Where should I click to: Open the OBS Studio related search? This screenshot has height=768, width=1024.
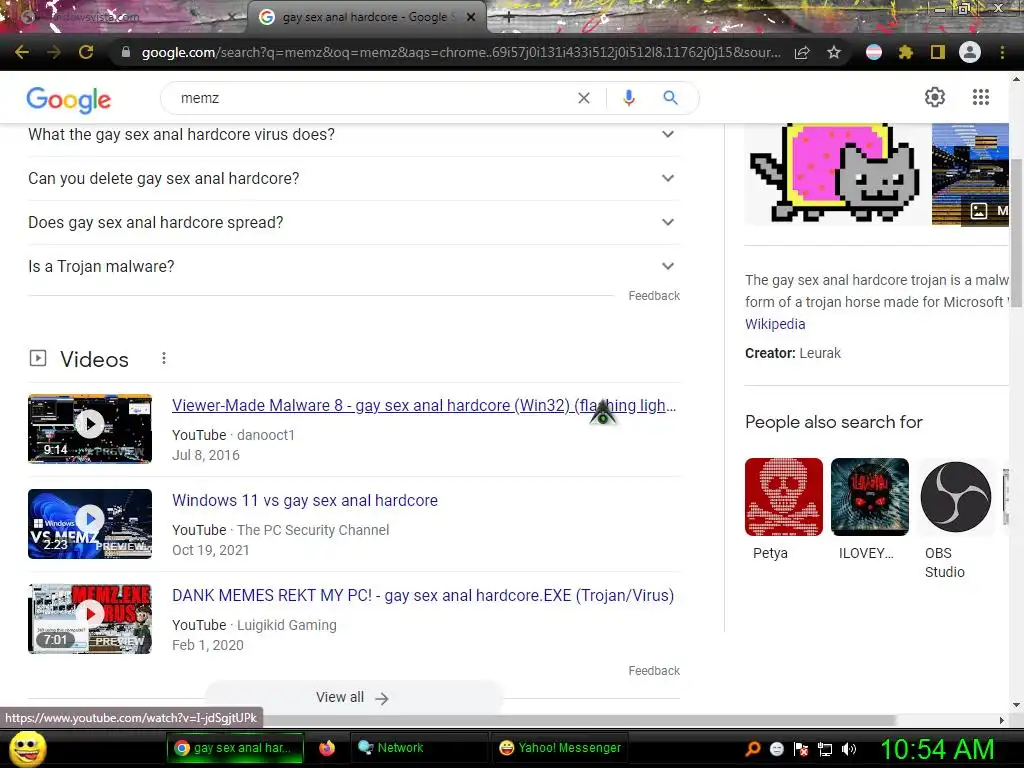click(x=955, y=520)
